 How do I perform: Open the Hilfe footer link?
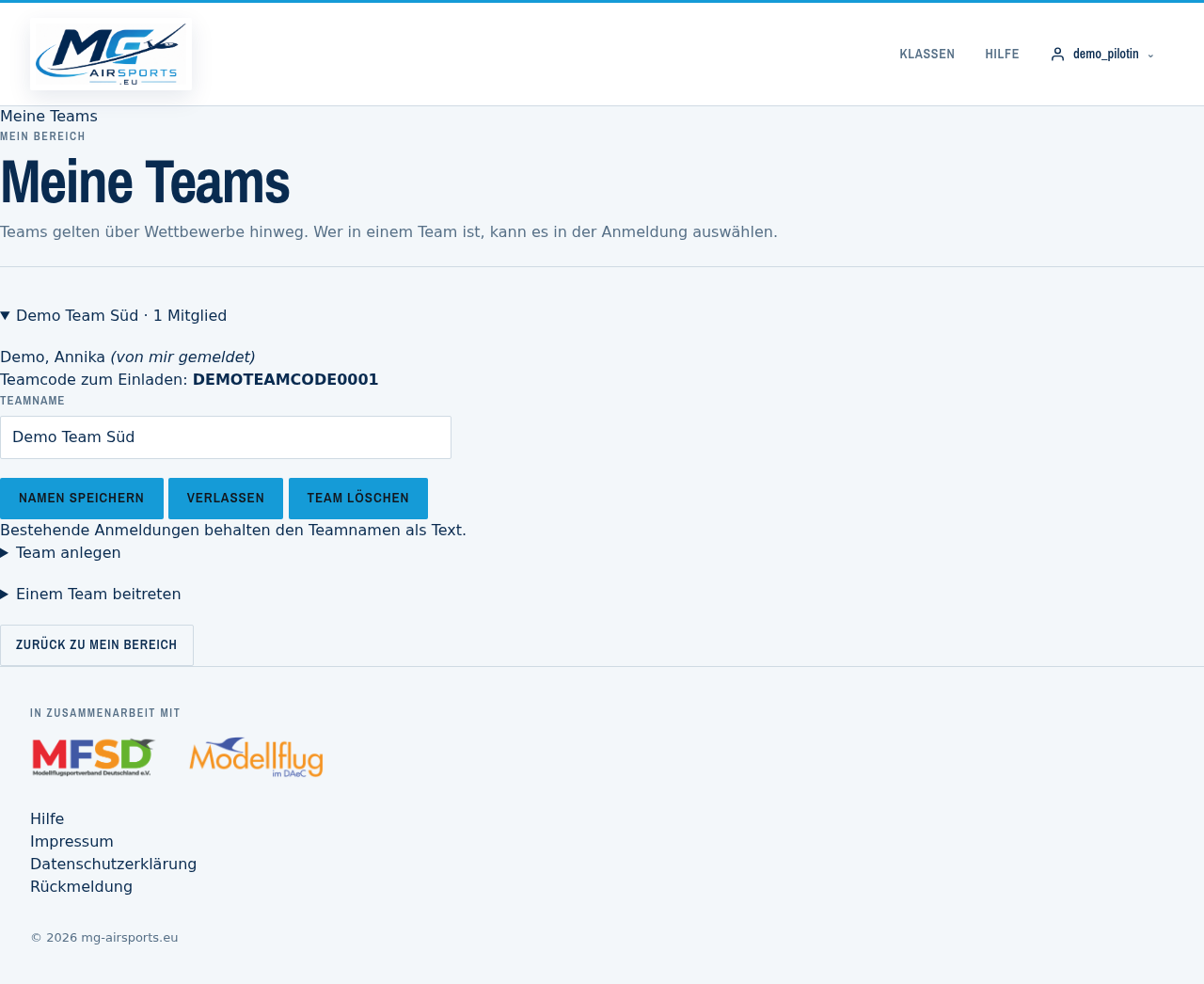click(x=47, y=819)
